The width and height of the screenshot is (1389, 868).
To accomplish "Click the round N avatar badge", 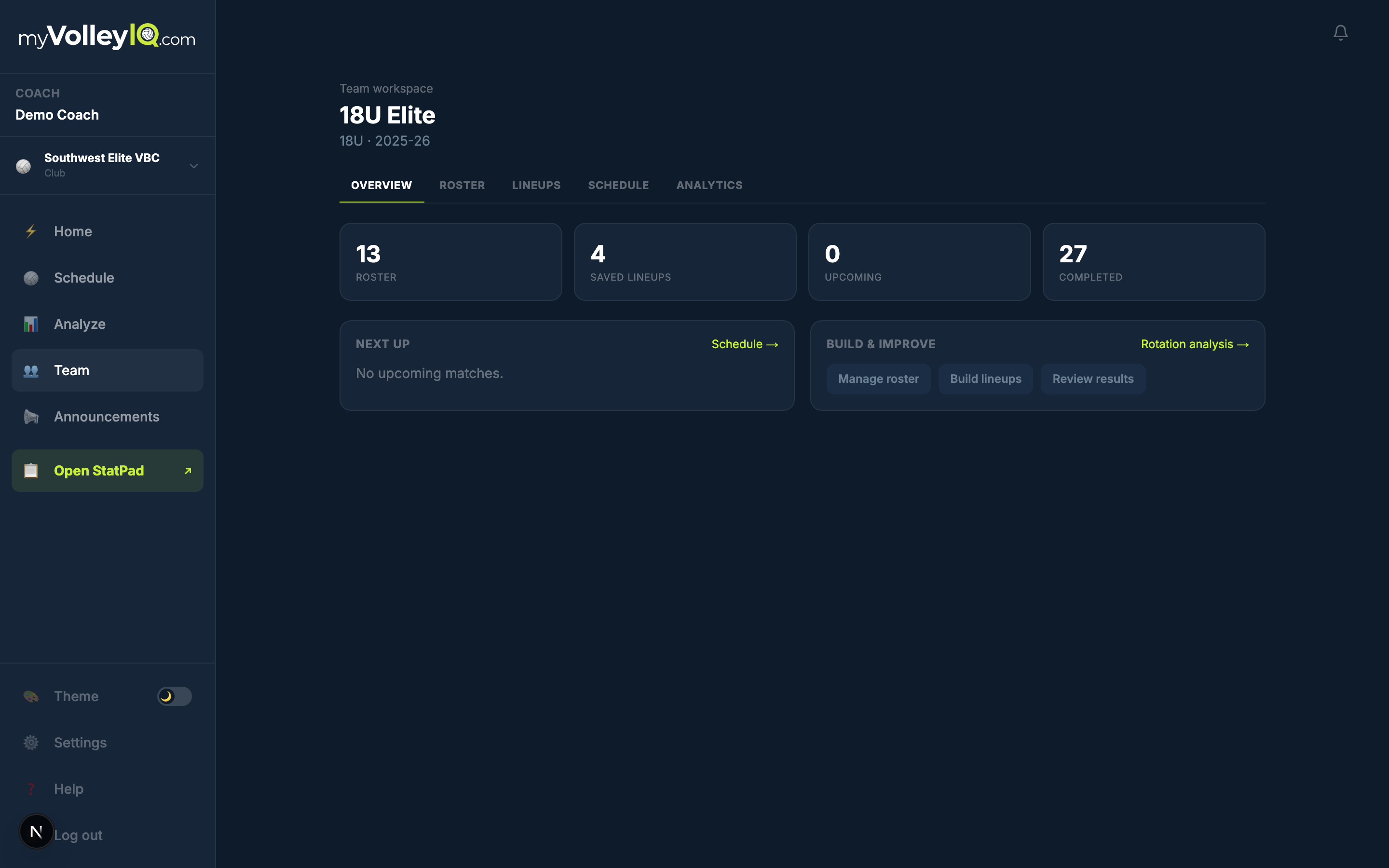I will pos(36,831).
